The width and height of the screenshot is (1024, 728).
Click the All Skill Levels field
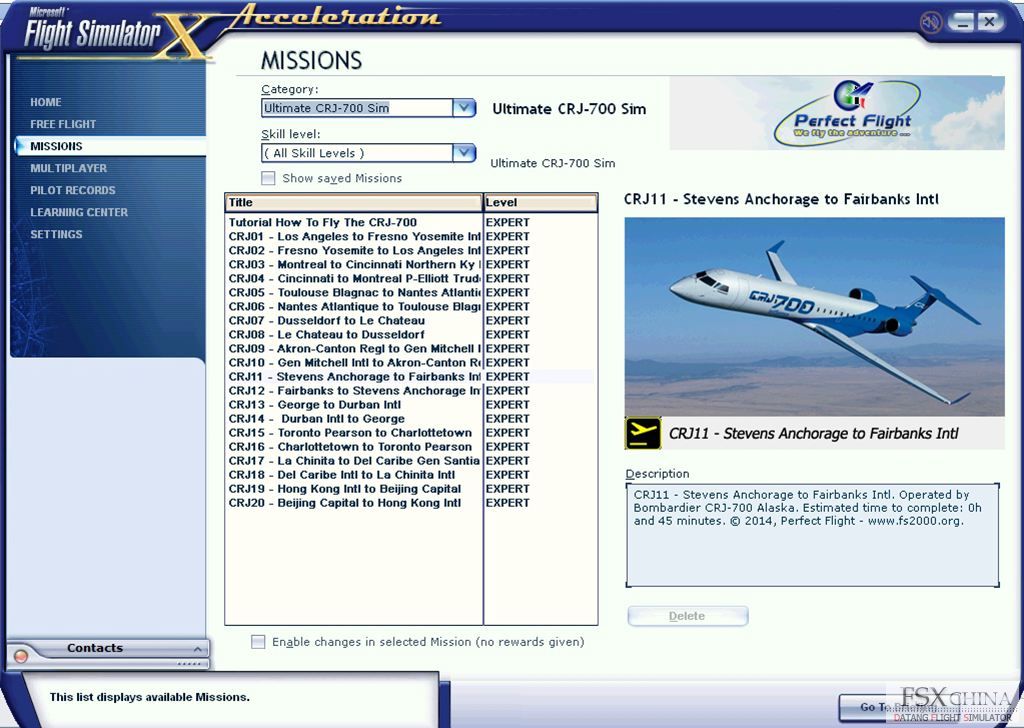pyautogui.click(x=357, y=153)
